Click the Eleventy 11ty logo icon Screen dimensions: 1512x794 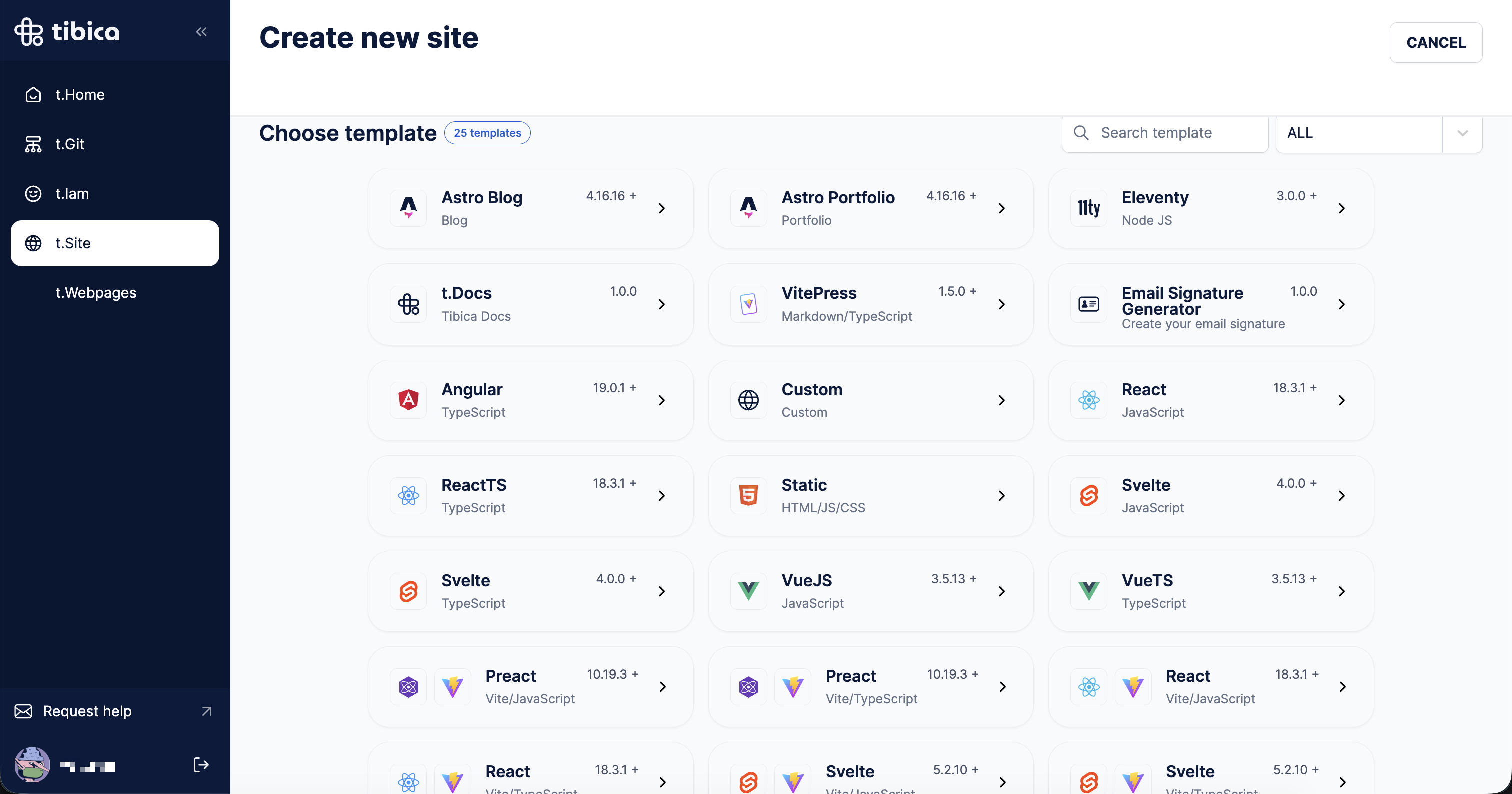pos(1089,208)
